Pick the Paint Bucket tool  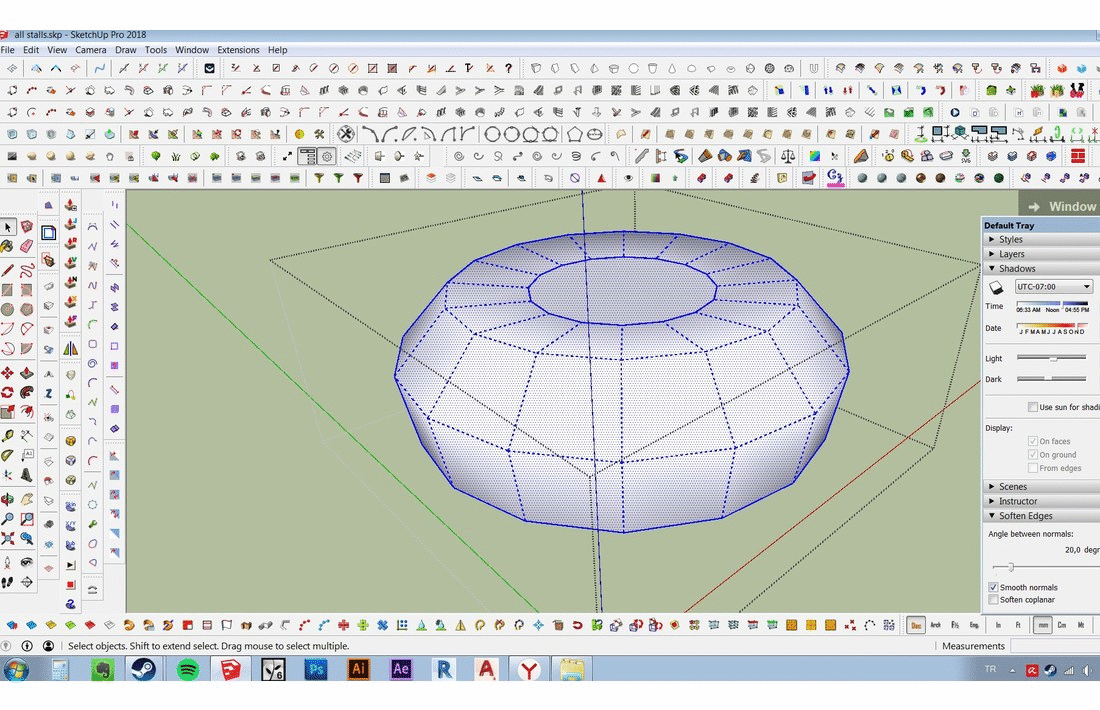coord(8,246)
